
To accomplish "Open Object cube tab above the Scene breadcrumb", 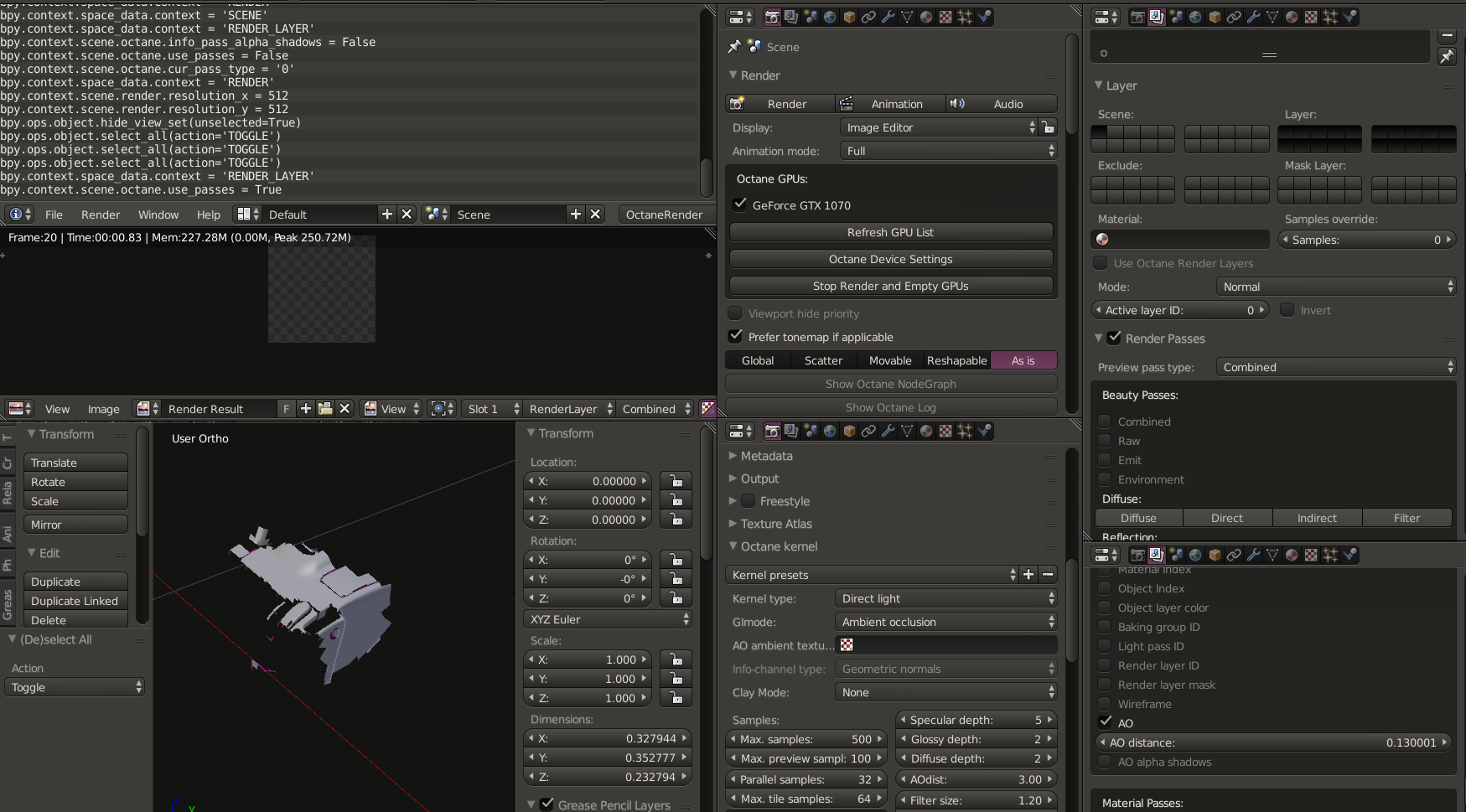I will (849, 17).
